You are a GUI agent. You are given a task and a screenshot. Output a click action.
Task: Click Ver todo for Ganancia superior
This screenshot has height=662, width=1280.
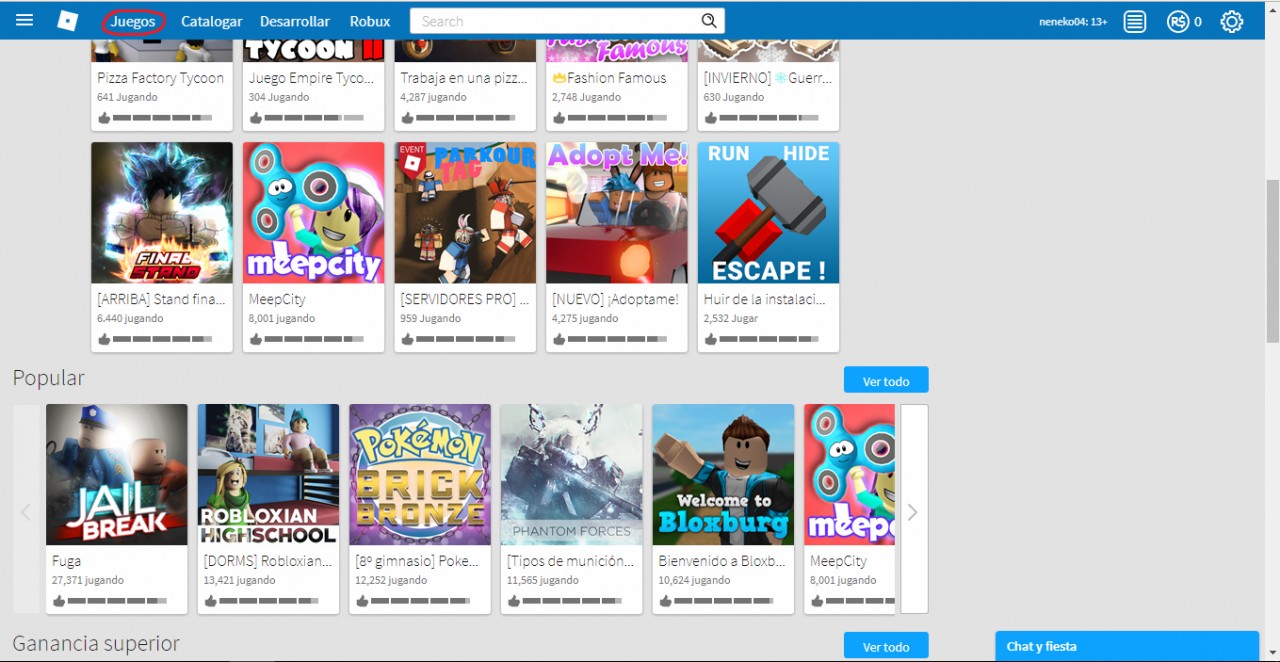pos(886,646)
